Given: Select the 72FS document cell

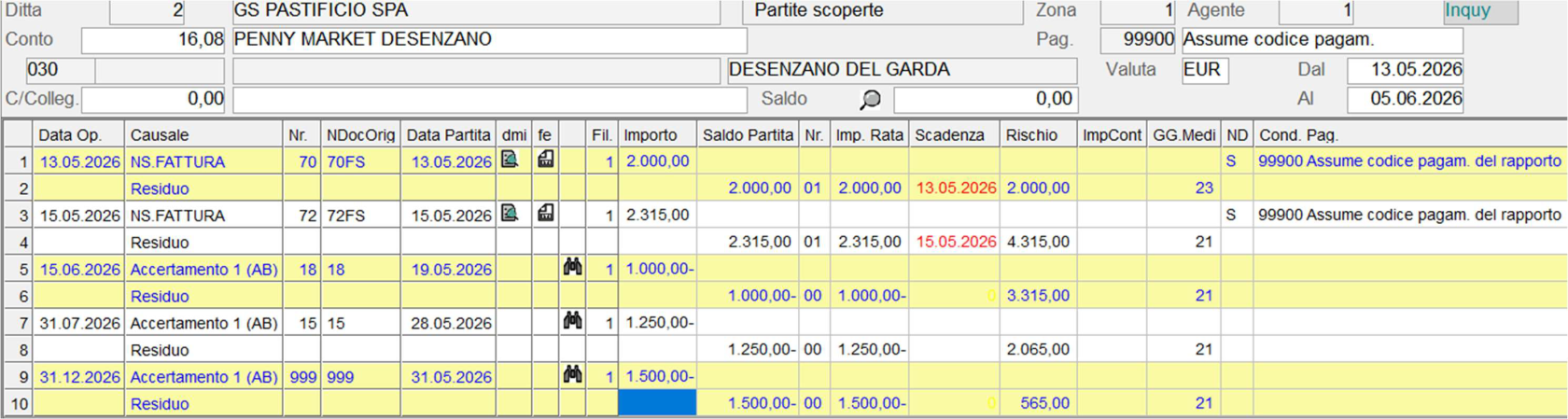Looking at the screenshot, I should tap(360, 215).
